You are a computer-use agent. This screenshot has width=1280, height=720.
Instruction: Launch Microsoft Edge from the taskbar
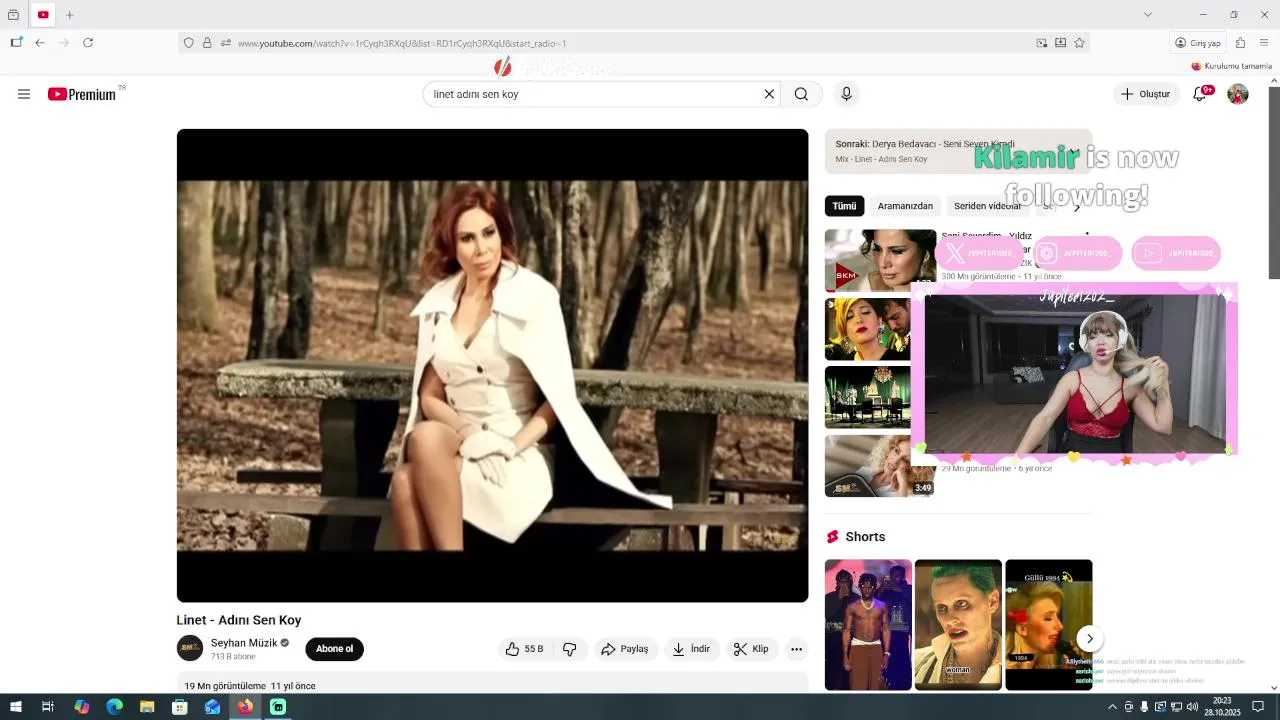pyautogui.click(x=114, y=707)
